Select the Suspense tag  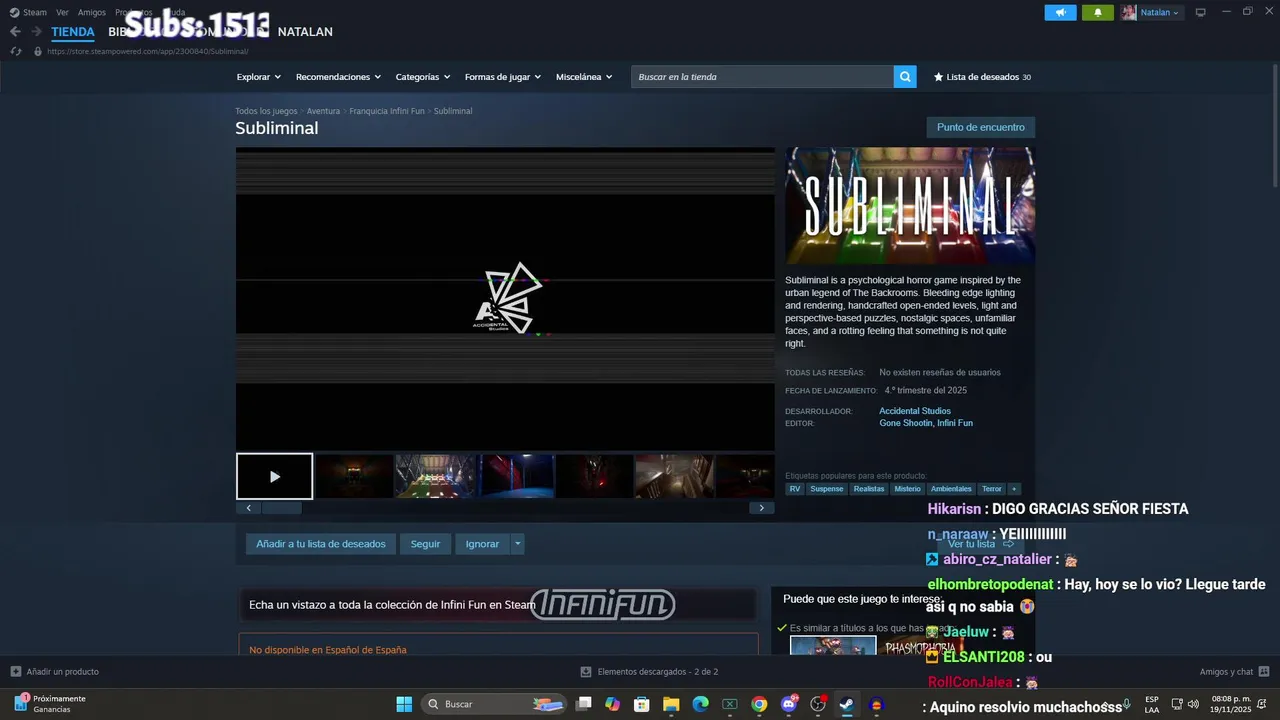tap(827, 489)
